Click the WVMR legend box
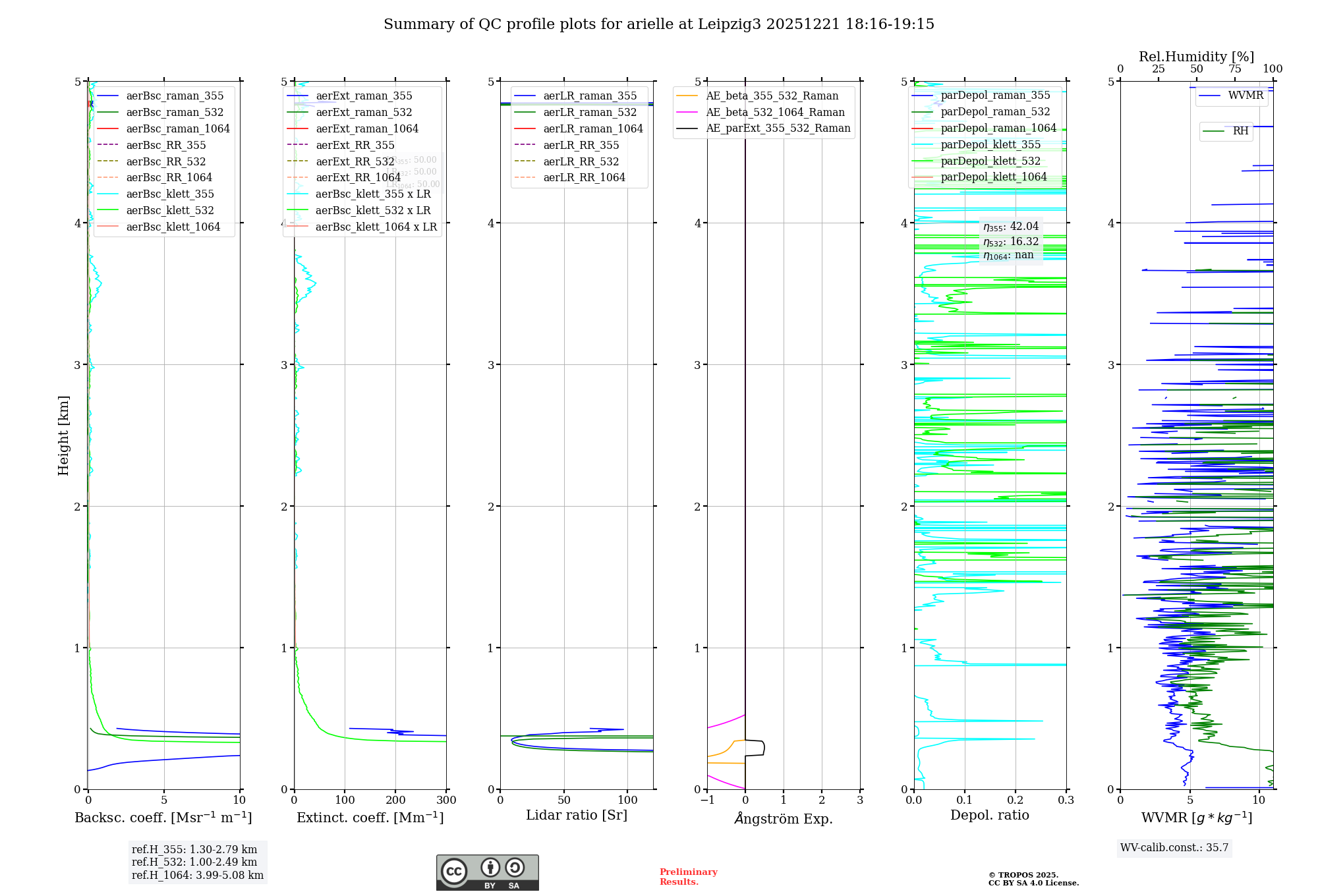Viewport: 1318px width, 896px height. point(1231,96)
